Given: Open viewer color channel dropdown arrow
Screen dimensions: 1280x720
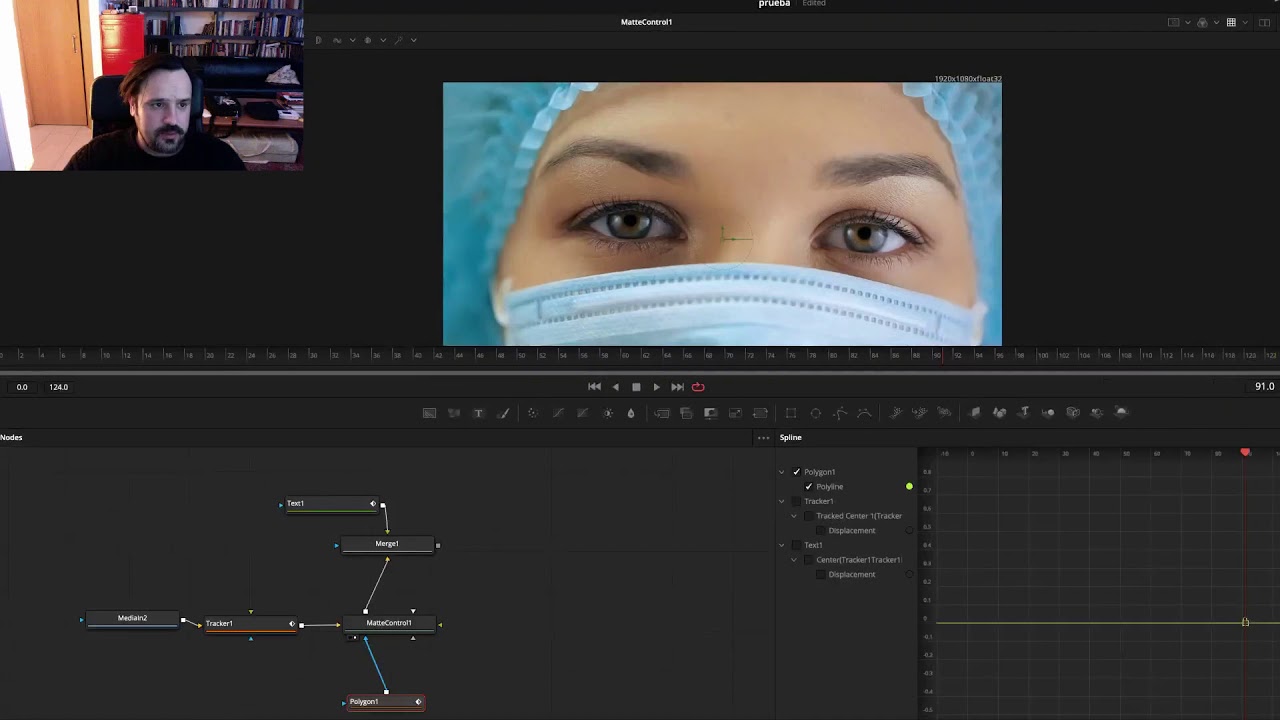Looking at the screenshot, I should pos(1217,22).
